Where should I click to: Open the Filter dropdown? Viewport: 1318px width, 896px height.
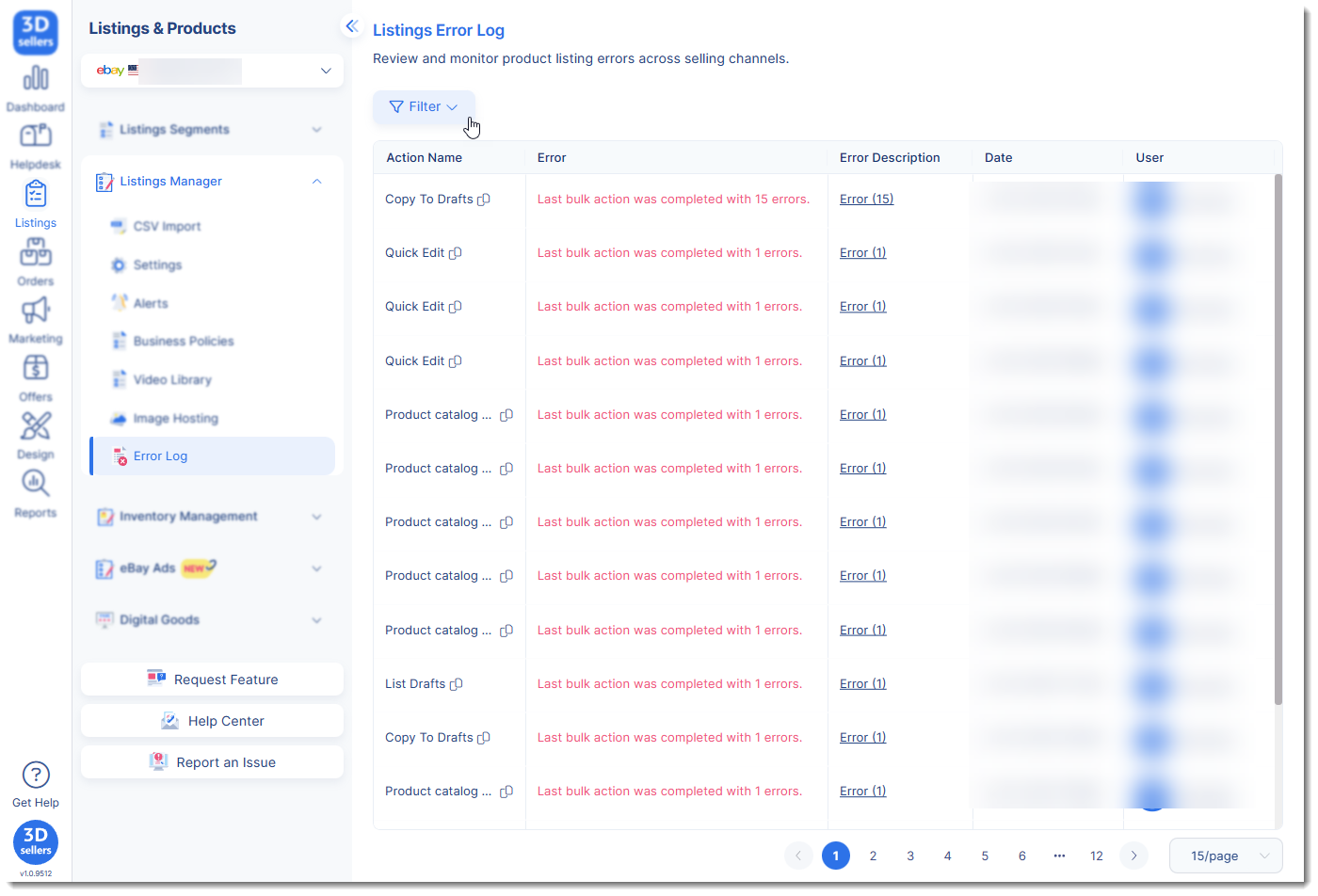tap(424, 107)
